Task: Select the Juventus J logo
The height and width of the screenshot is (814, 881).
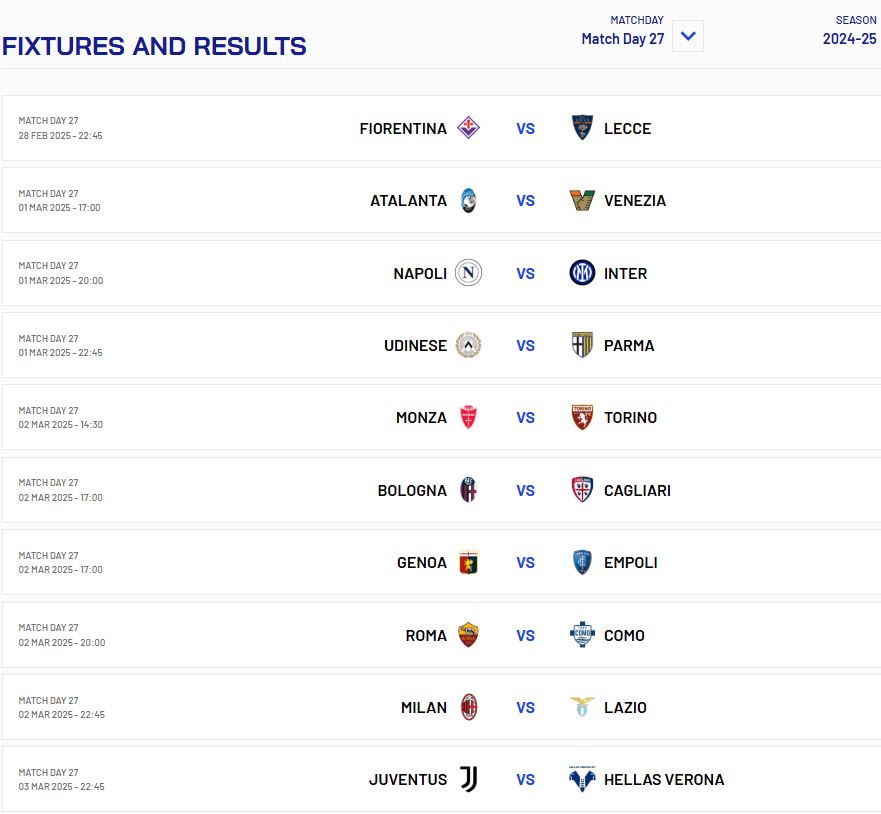Action: tap(469, 779)
